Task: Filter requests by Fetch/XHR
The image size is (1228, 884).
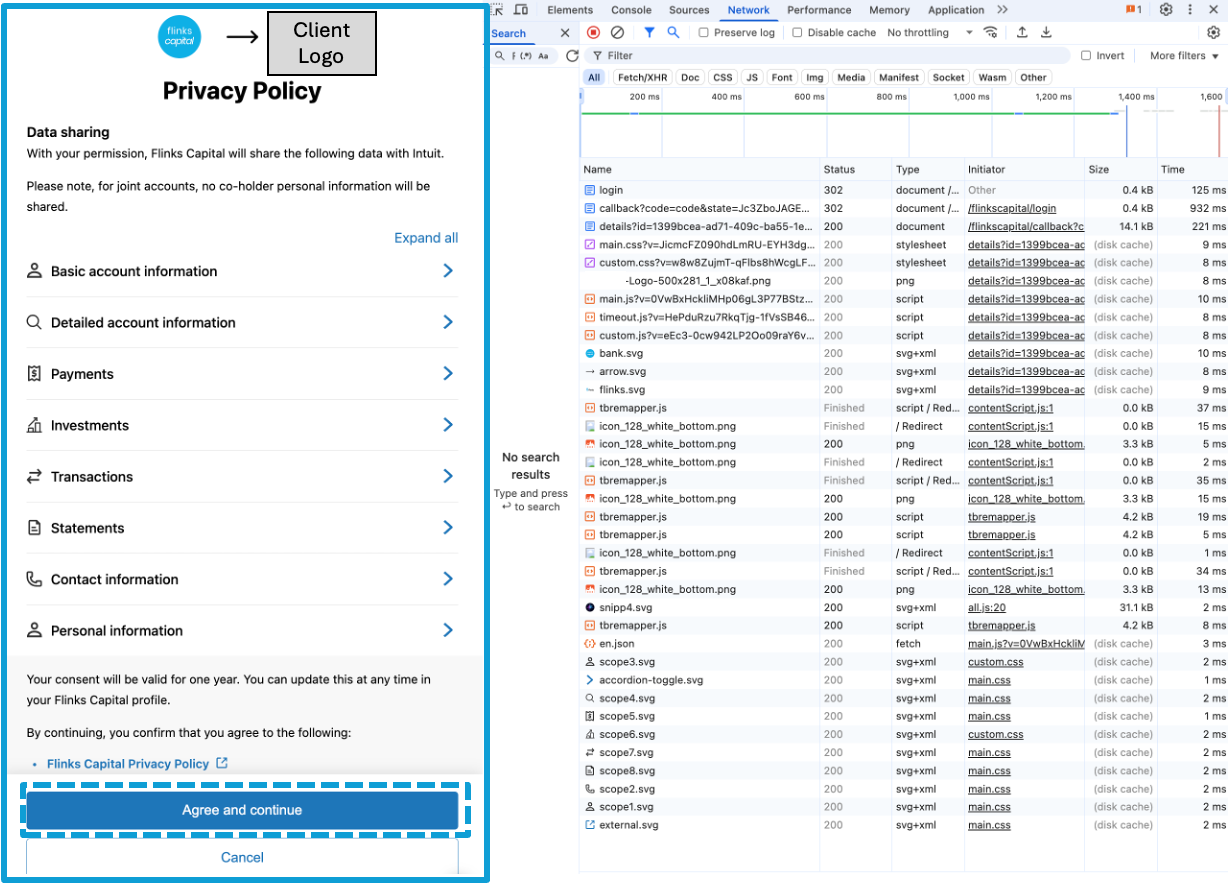Action: click(642, 77)
